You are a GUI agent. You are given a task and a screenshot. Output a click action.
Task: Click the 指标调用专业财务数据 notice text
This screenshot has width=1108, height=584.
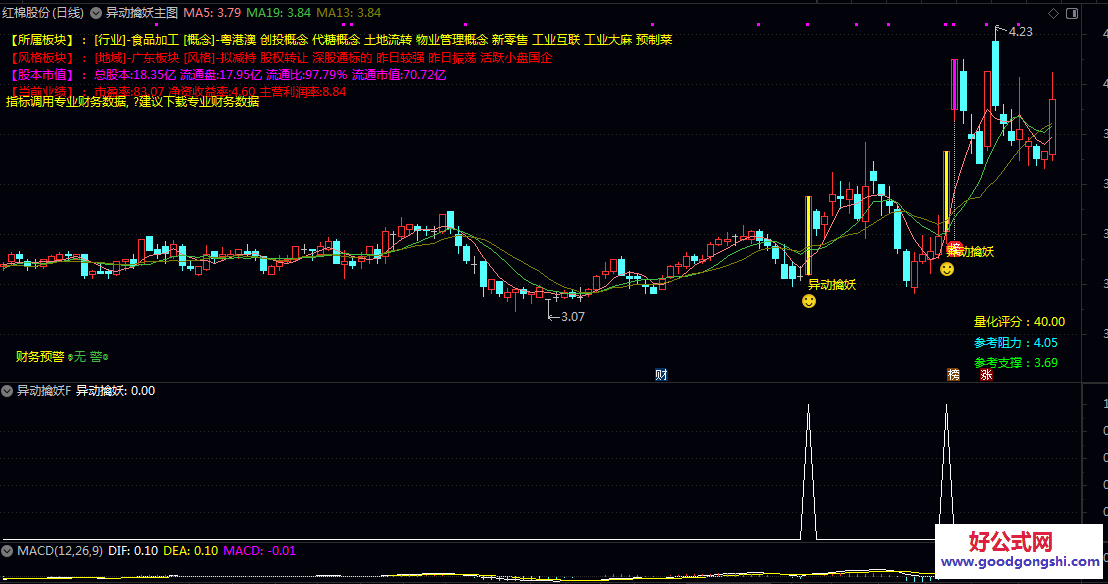(x=133, y=102)
